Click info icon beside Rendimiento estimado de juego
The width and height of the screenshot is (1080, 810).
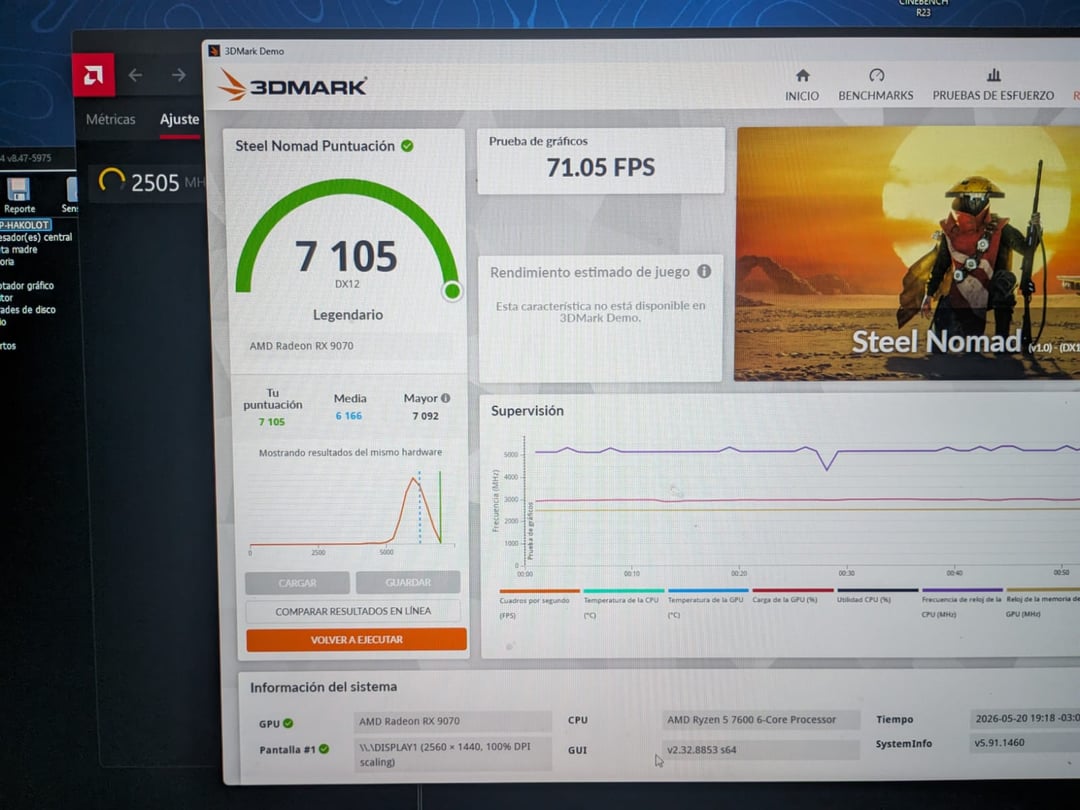click(x=704, y=271)
